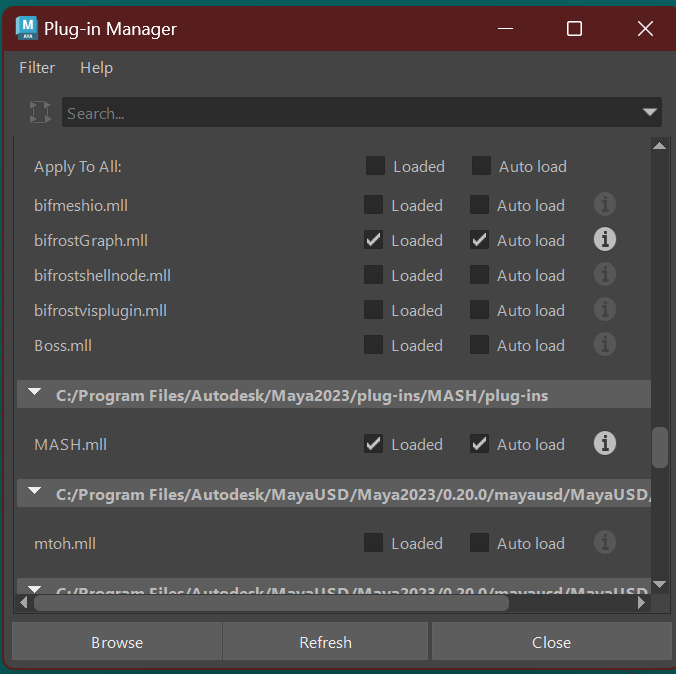Click the info icon for bifrostGraph.mll
Screen dimensions: 676x674
coord(604,240)
